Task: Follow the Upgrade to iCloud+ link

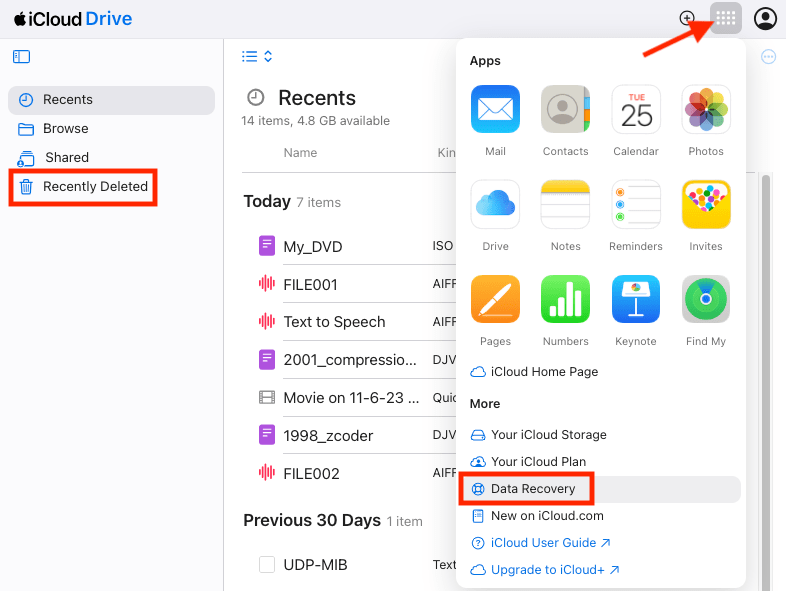Action: point(545,570)
